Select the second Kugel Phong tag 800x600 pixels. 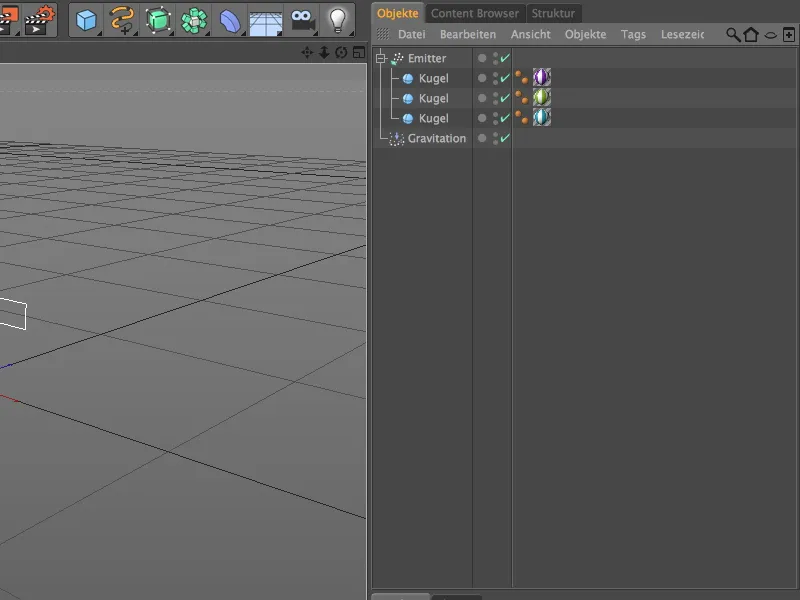(x=521, y=97)
